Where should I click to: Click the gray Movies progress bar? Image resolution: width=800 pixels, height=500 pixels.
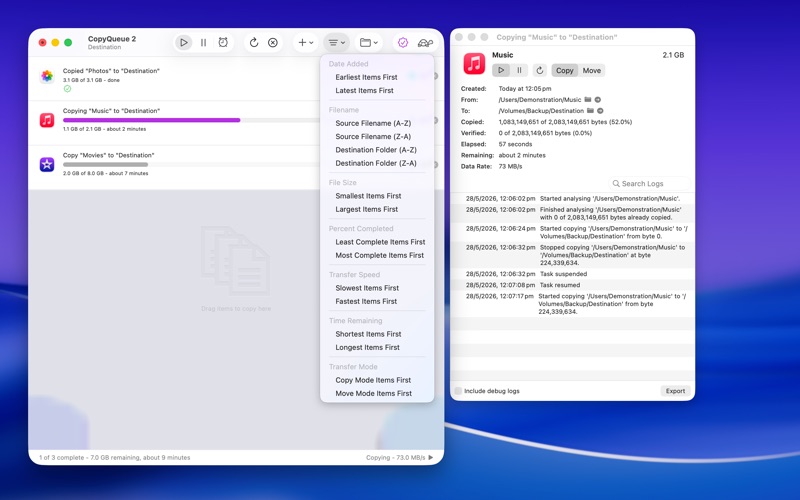tap(106, 164)
